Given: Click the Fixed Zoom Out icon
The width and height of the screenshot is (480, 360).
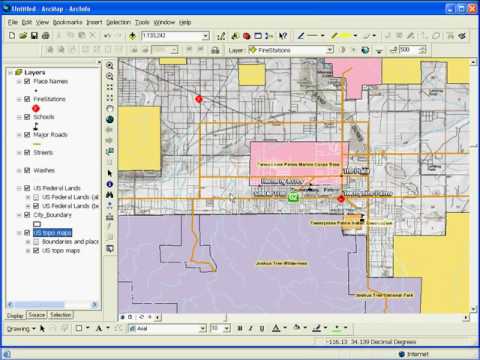Looking at the screenshot, I should pos(110,98).
